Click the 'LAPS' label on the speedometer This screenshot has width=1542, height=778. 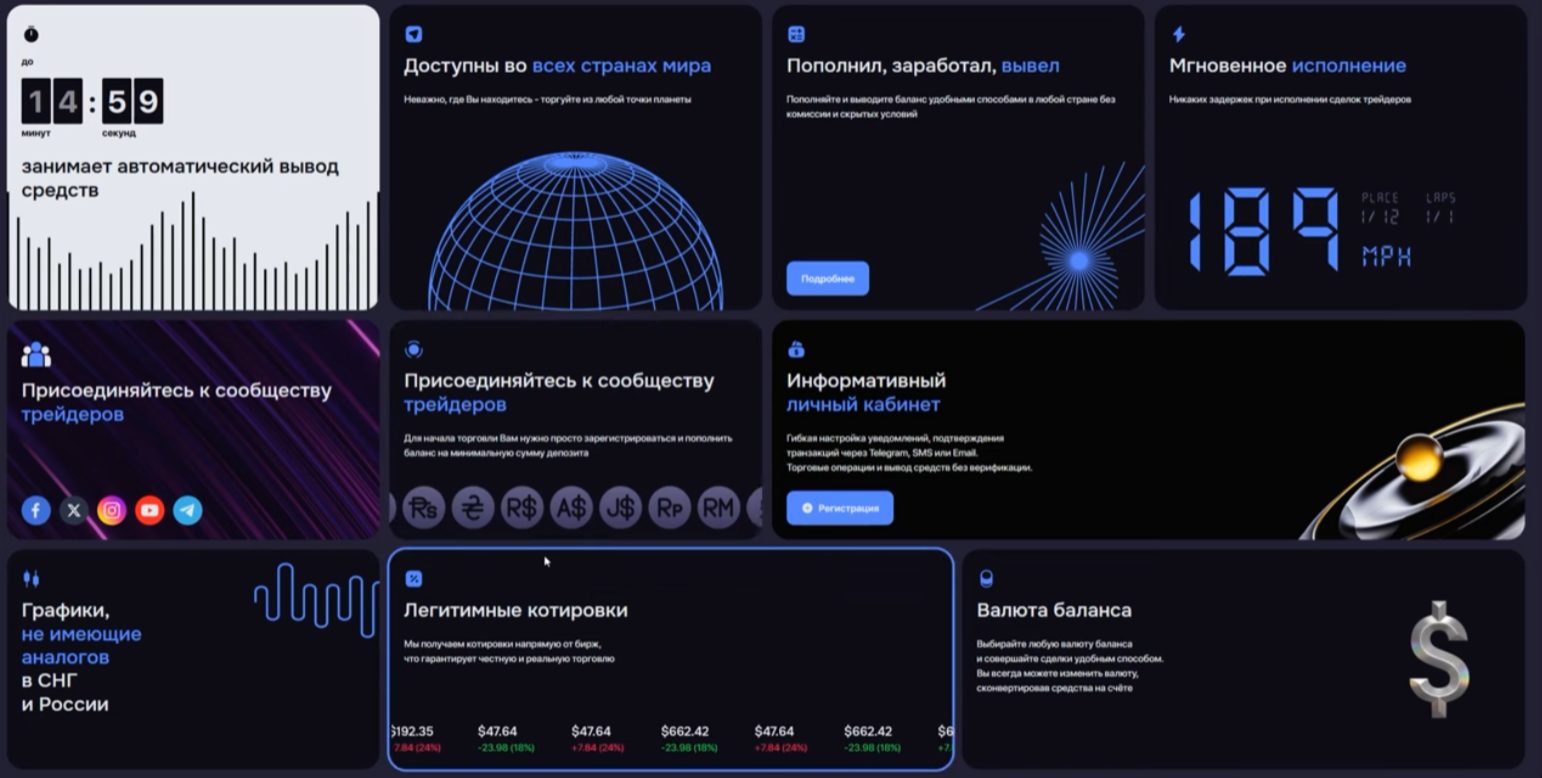[1440, 198]
